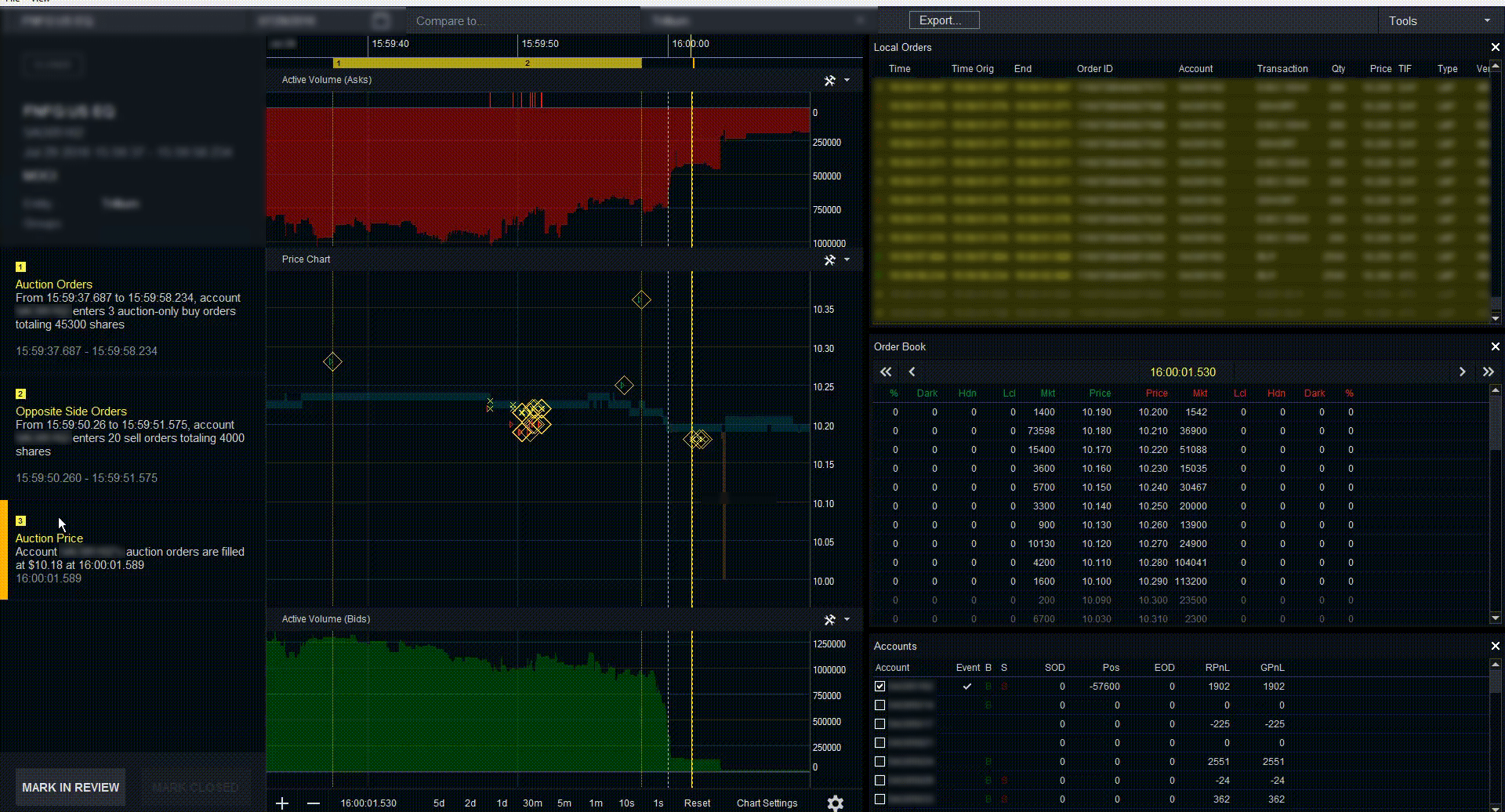
Task: Select Auction Orders event 1
Action: [133, 310]
